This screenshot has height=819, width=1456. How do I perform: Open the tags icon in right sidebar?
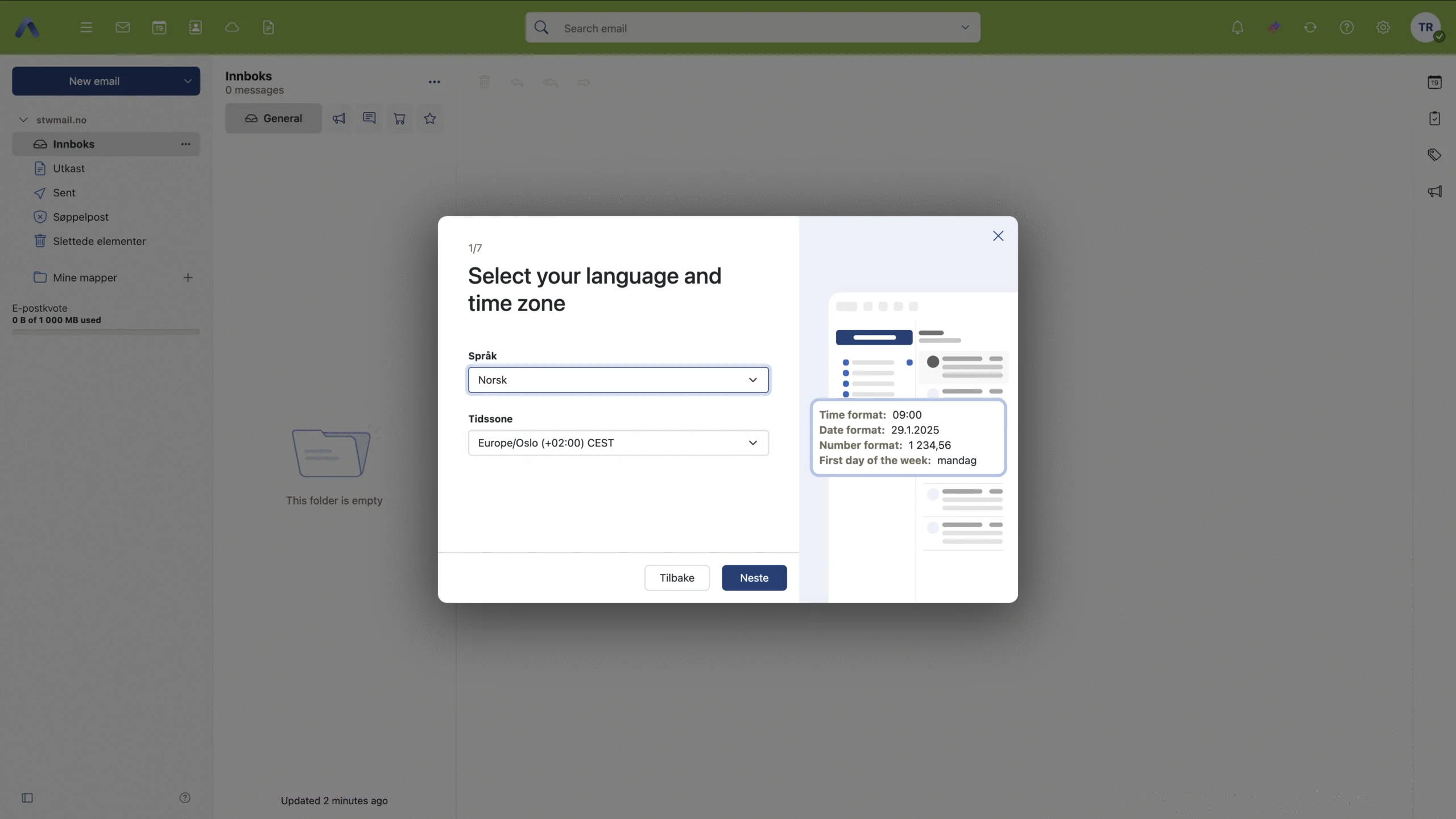tap(1434, 155)
